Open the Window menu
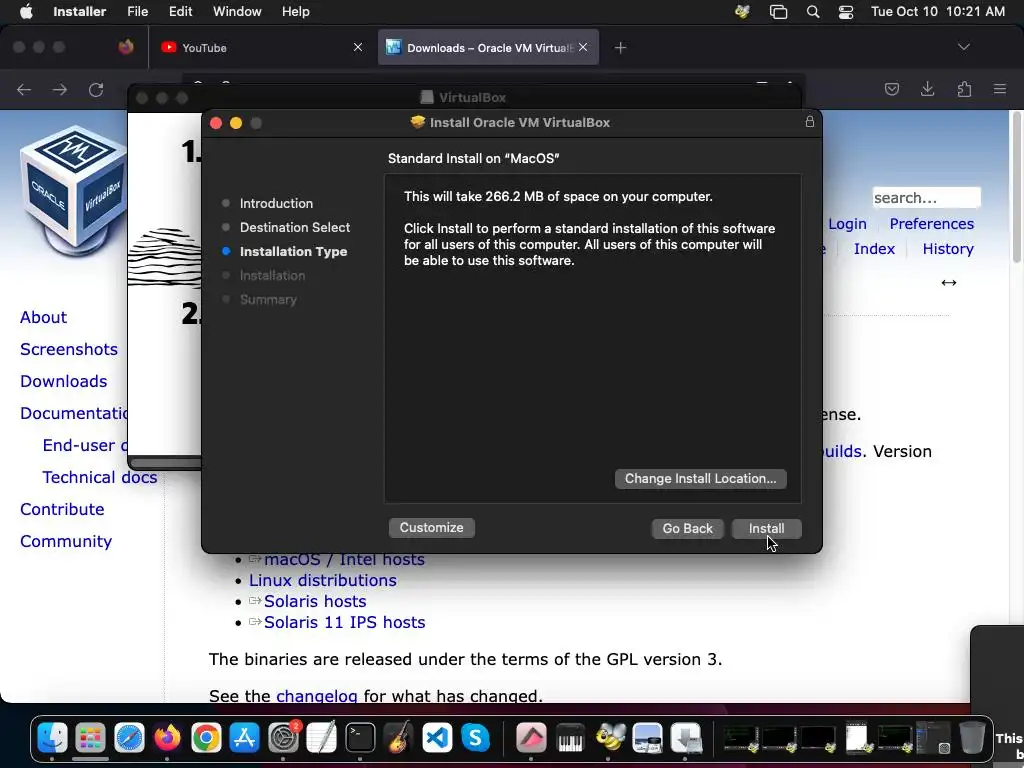The width and height of the screenshot is (1024, 768). [237, 12]
